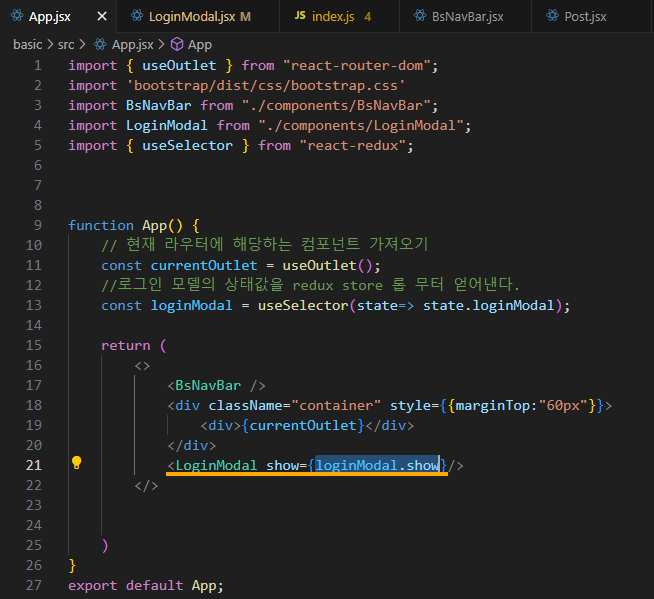
Task: Click the React icon on Post.jsx tab
Action: pos(552,16)
